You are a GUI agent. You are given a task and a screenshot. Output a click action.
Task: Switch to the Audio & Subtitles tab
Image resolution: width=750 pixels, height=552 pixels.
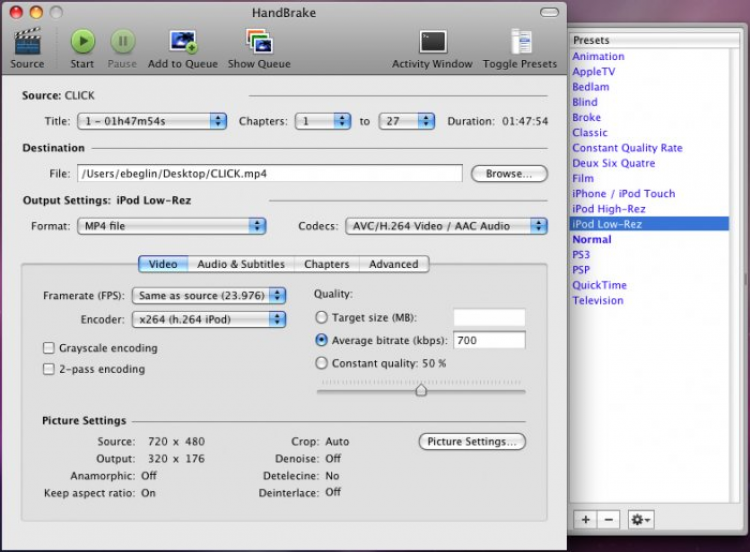[240, 264]
